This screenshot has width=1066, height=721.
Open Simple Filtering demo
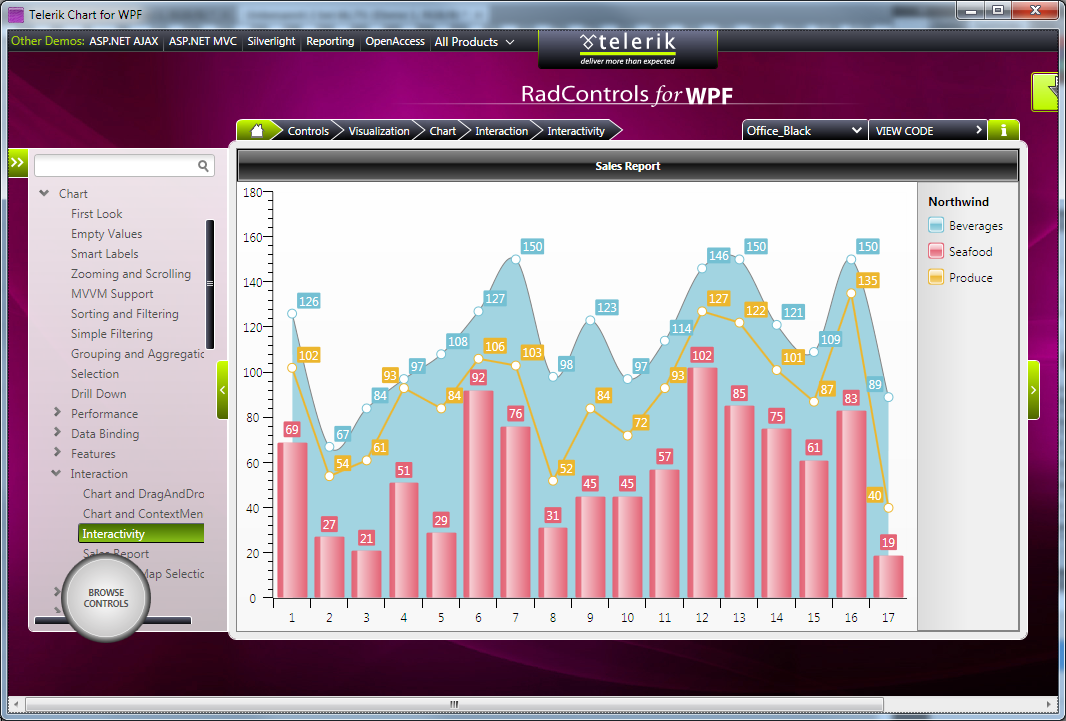click(x=111, y=334)
